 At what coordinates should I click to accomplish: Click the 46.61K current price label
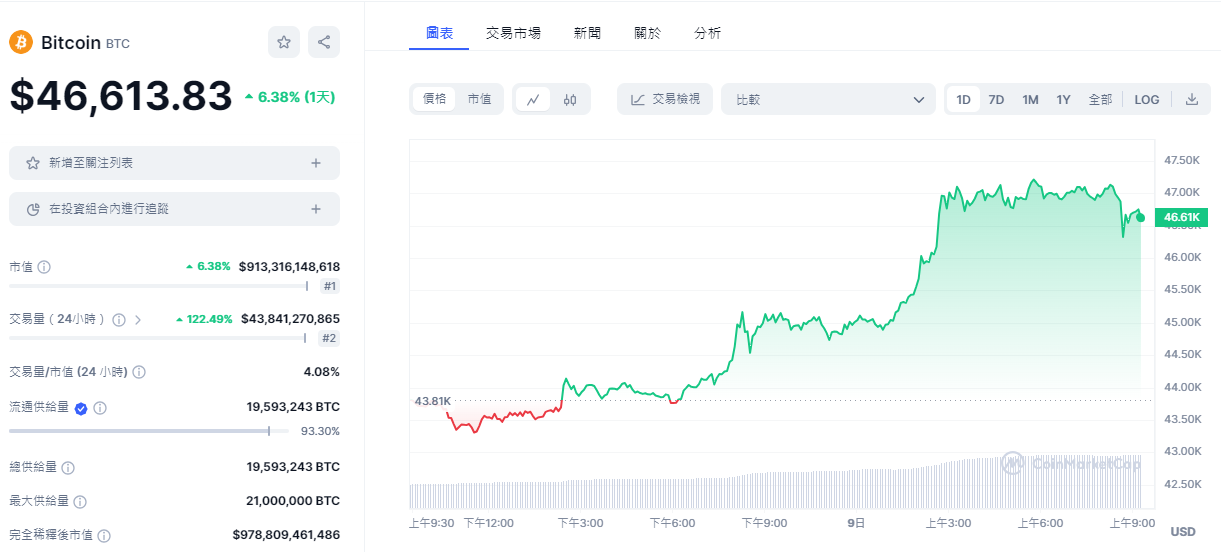[x=1180, y=217]
